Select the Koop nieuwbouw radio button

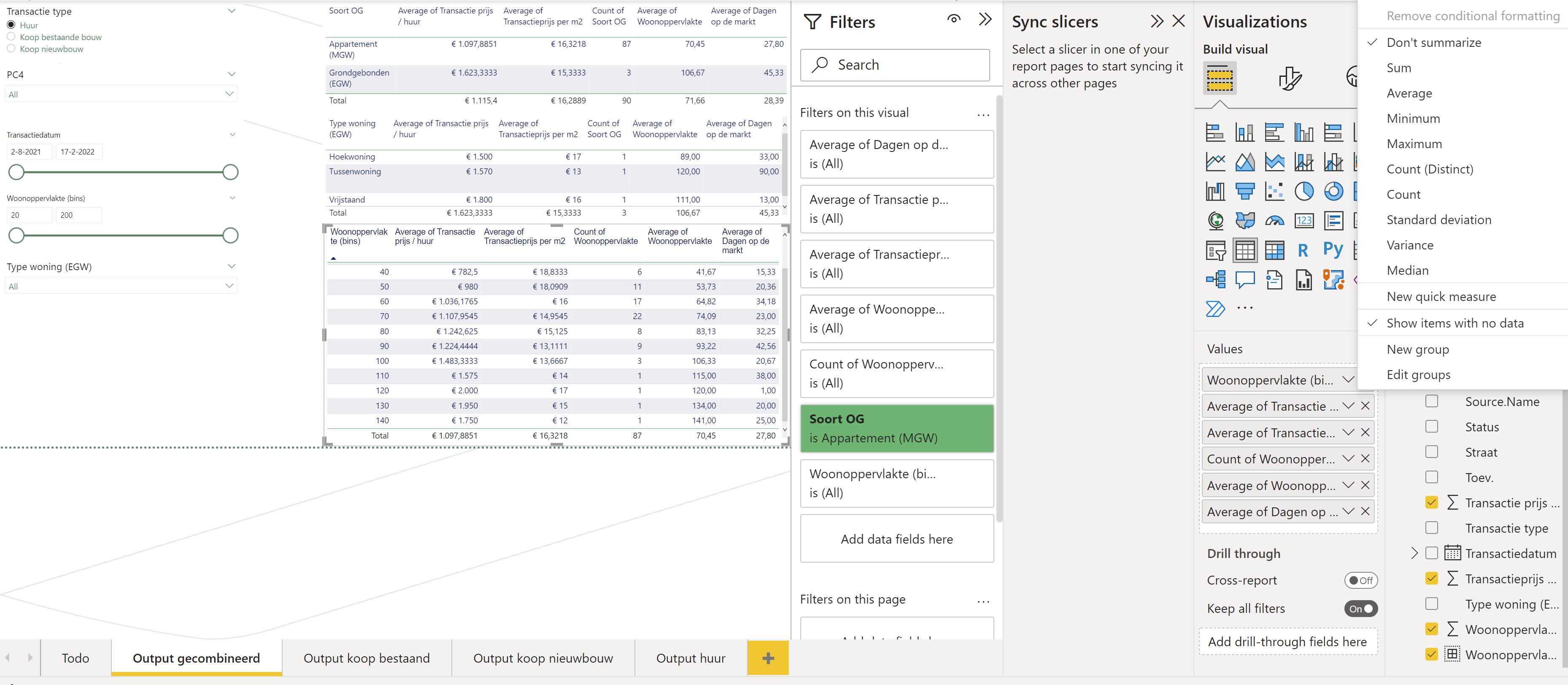pyautogui.click(x=11, y=49)
